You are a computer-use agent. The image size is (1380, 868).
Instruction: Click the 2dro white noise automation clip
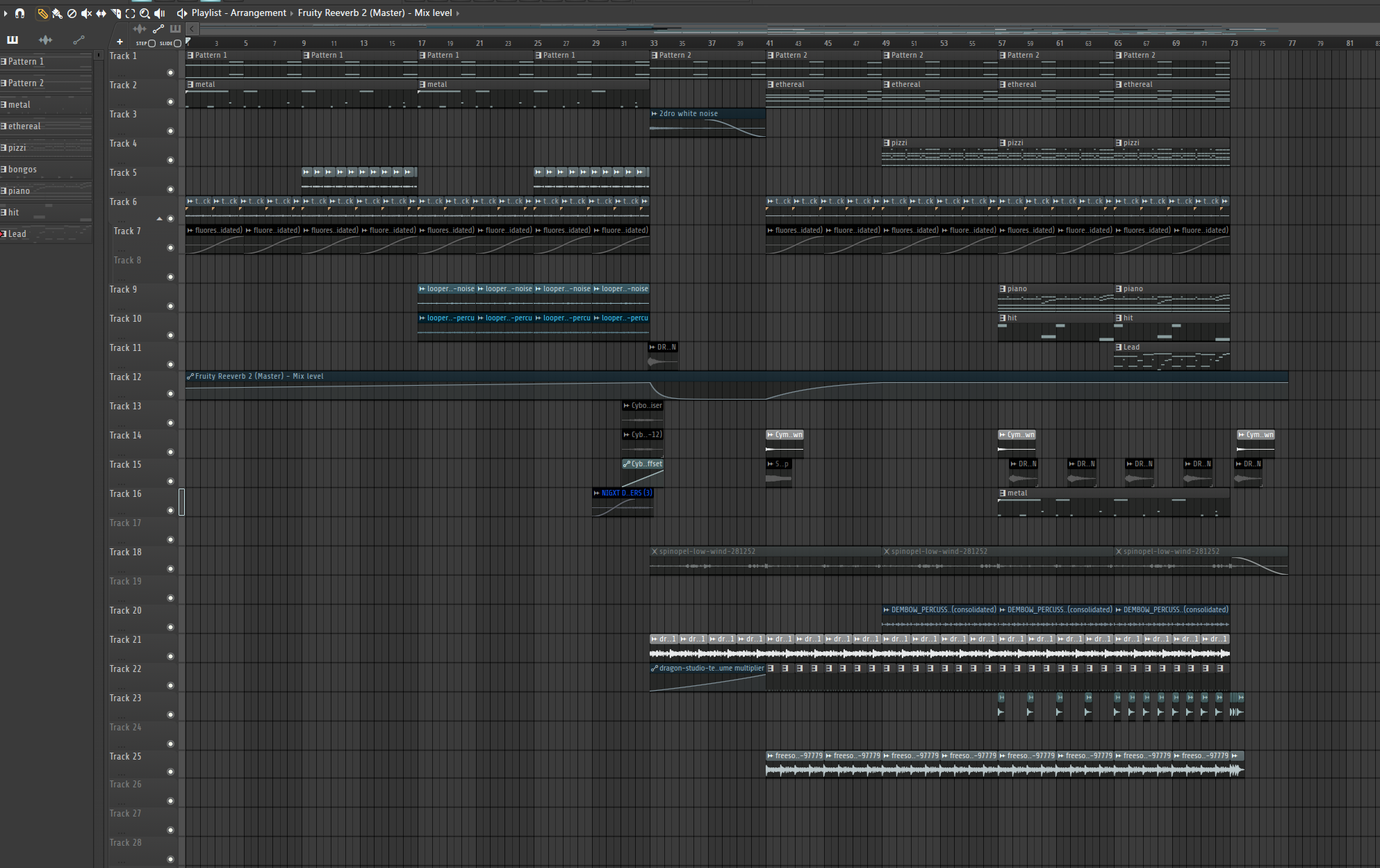pos(707,123)
